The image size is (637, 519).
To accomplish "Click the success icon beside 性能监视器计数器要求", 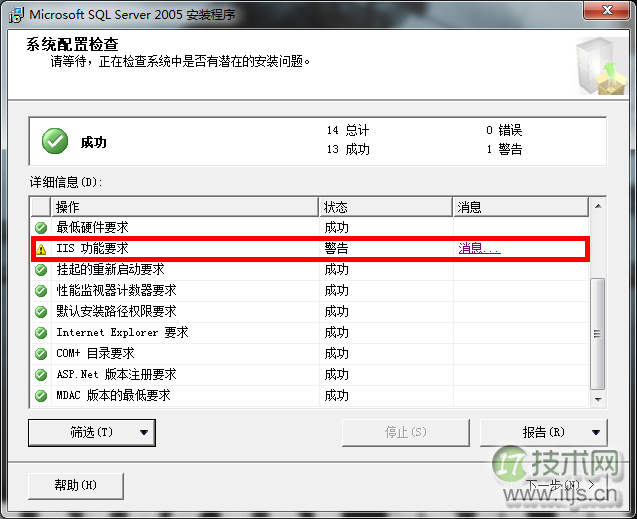I will pos(41,291).
